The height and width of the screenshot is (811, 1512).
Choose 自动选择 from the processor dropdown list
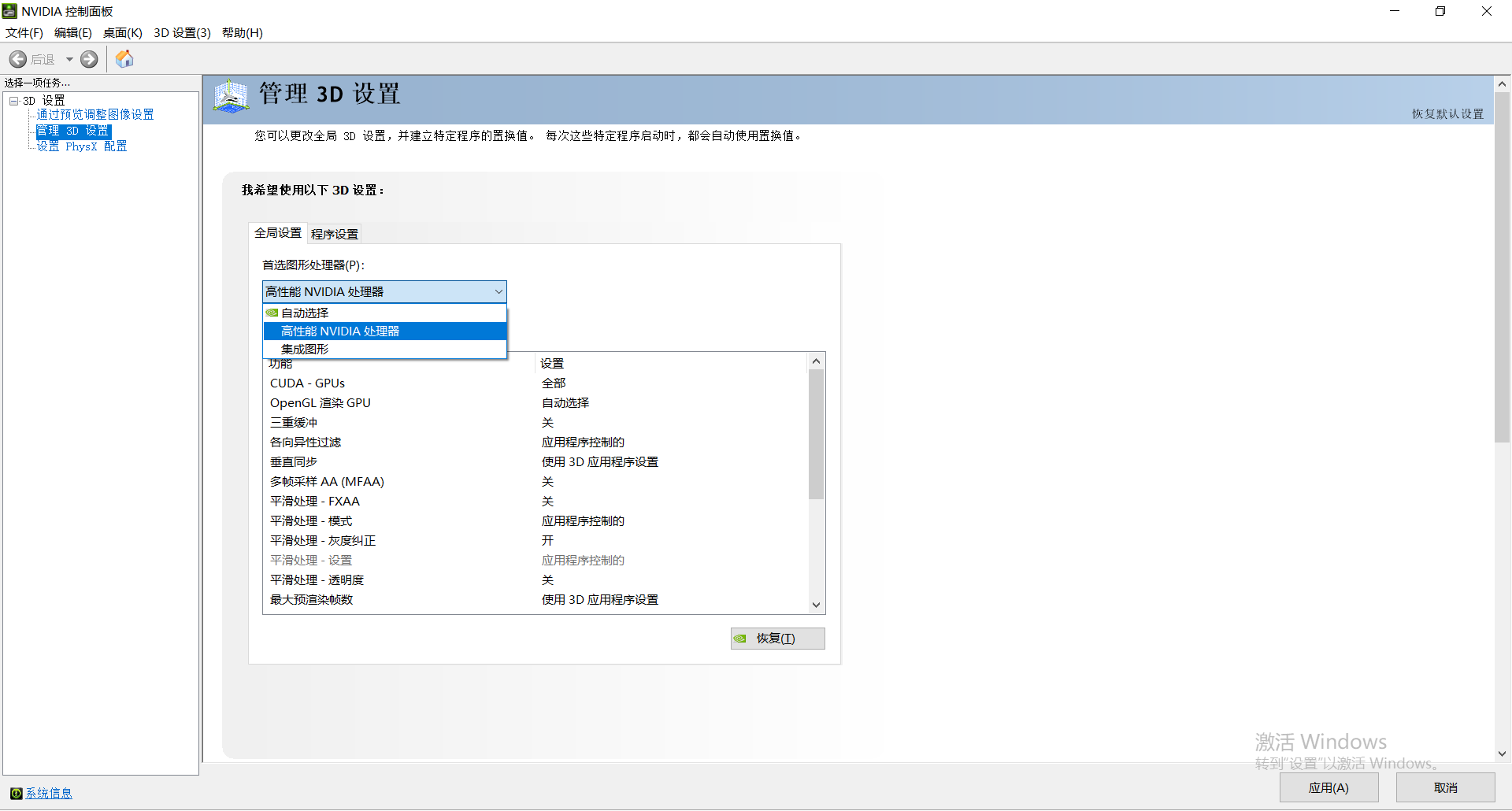[385, 313]
